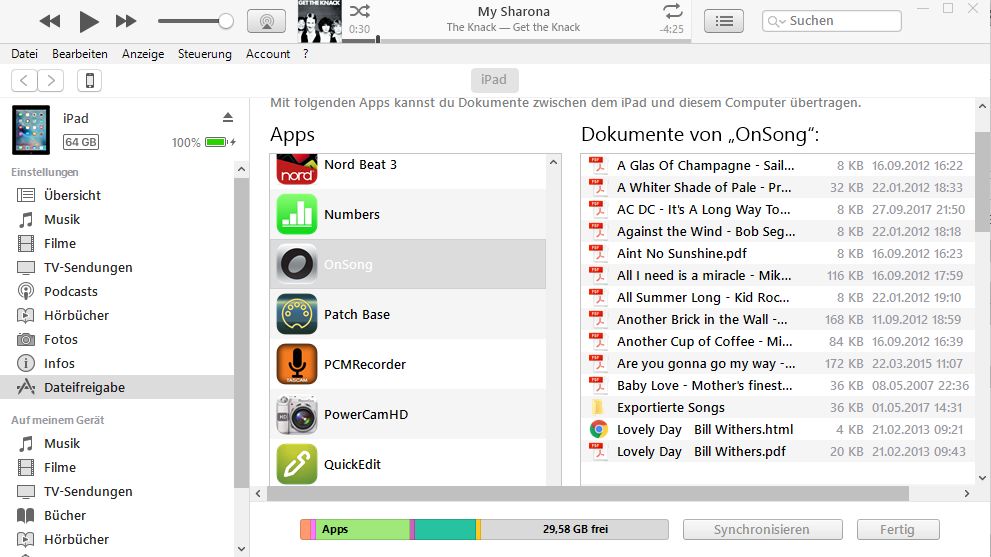Select Nord Beat 3 app

(408, 171)
